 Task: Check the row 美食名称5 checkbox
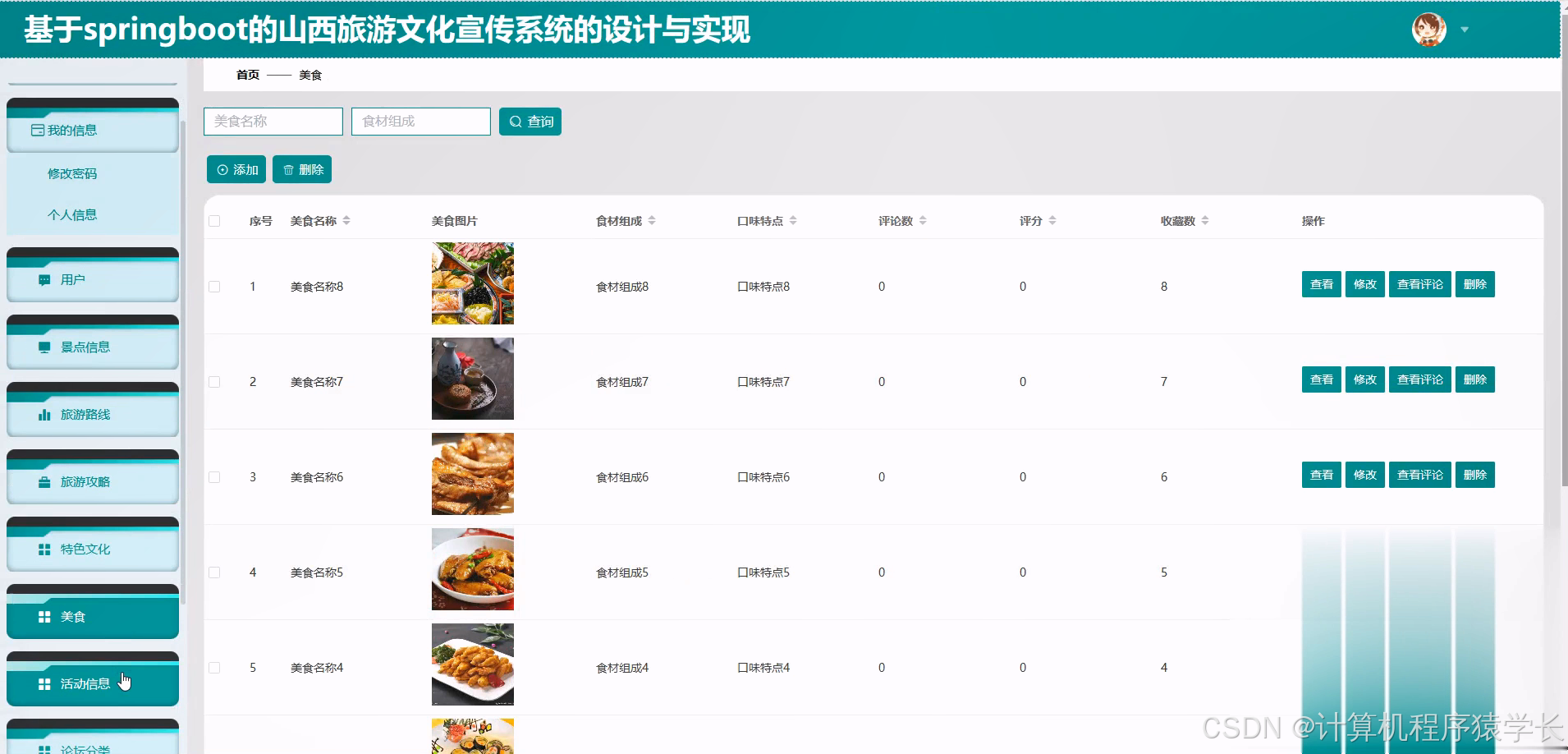click(x=214, y=572)
